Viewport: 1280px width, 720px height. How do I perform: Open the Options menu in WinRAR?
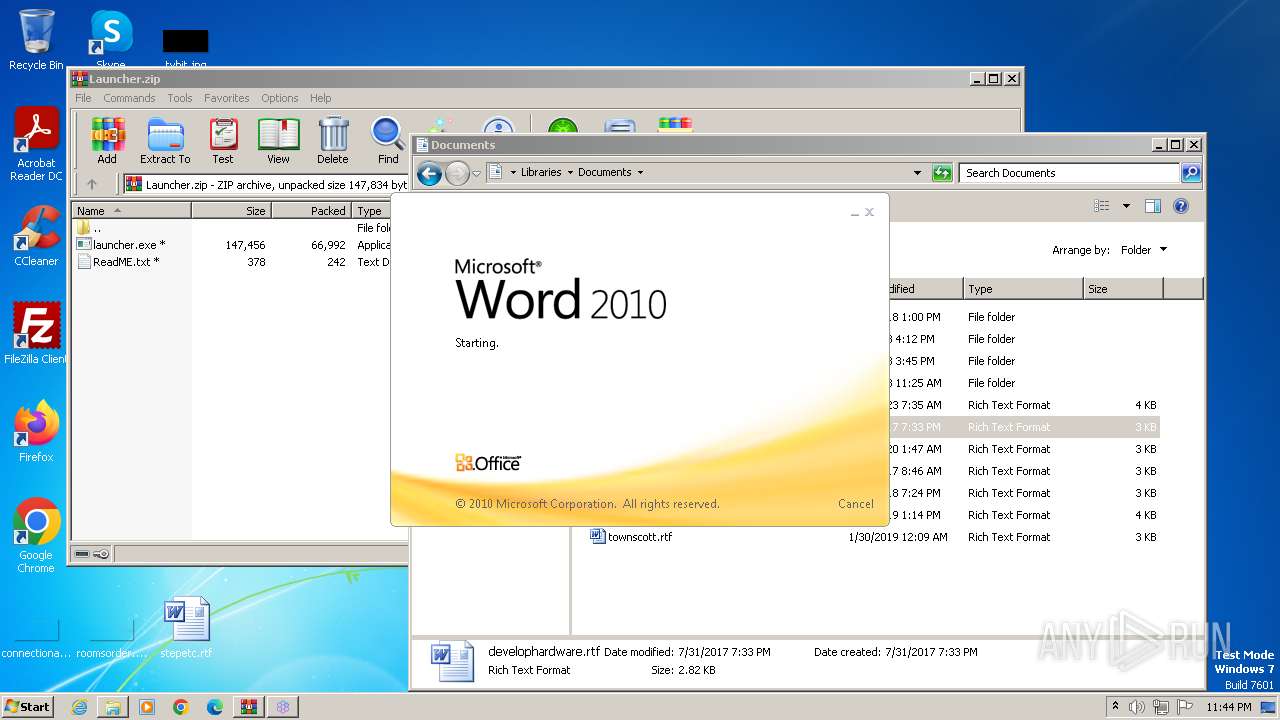coord(280,98)
